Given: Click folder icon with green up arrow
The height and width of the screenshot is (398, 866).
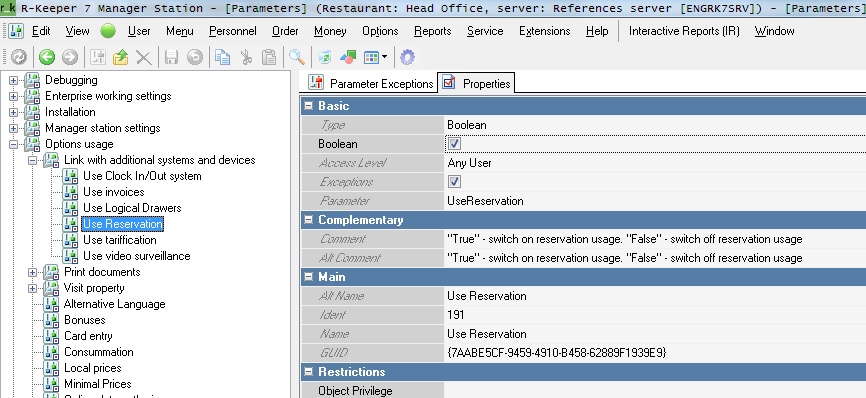Looking at the screenshot, I should tap(120, 57).
